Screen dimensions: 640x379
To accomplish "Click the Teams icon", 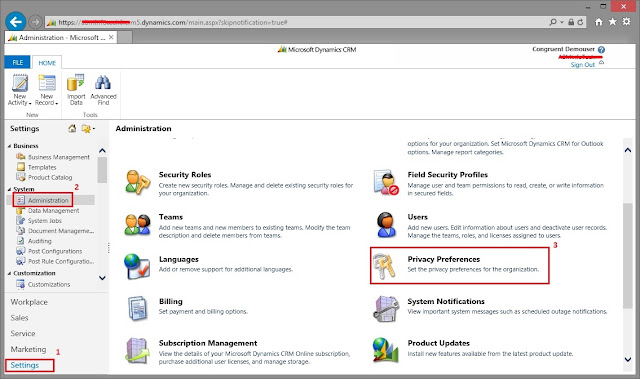I will (138, 224).
